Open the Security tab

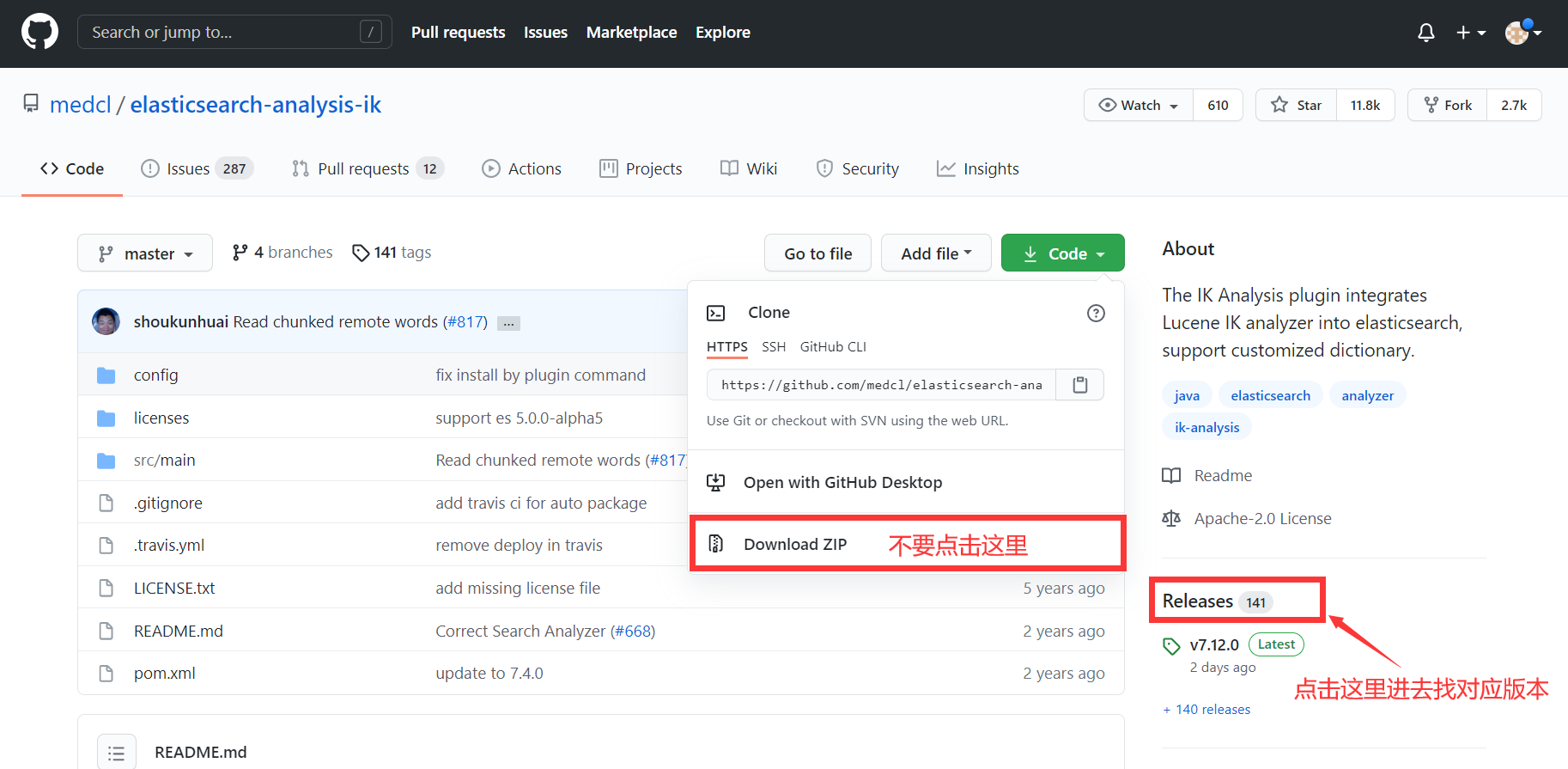[x=857, y=168]
